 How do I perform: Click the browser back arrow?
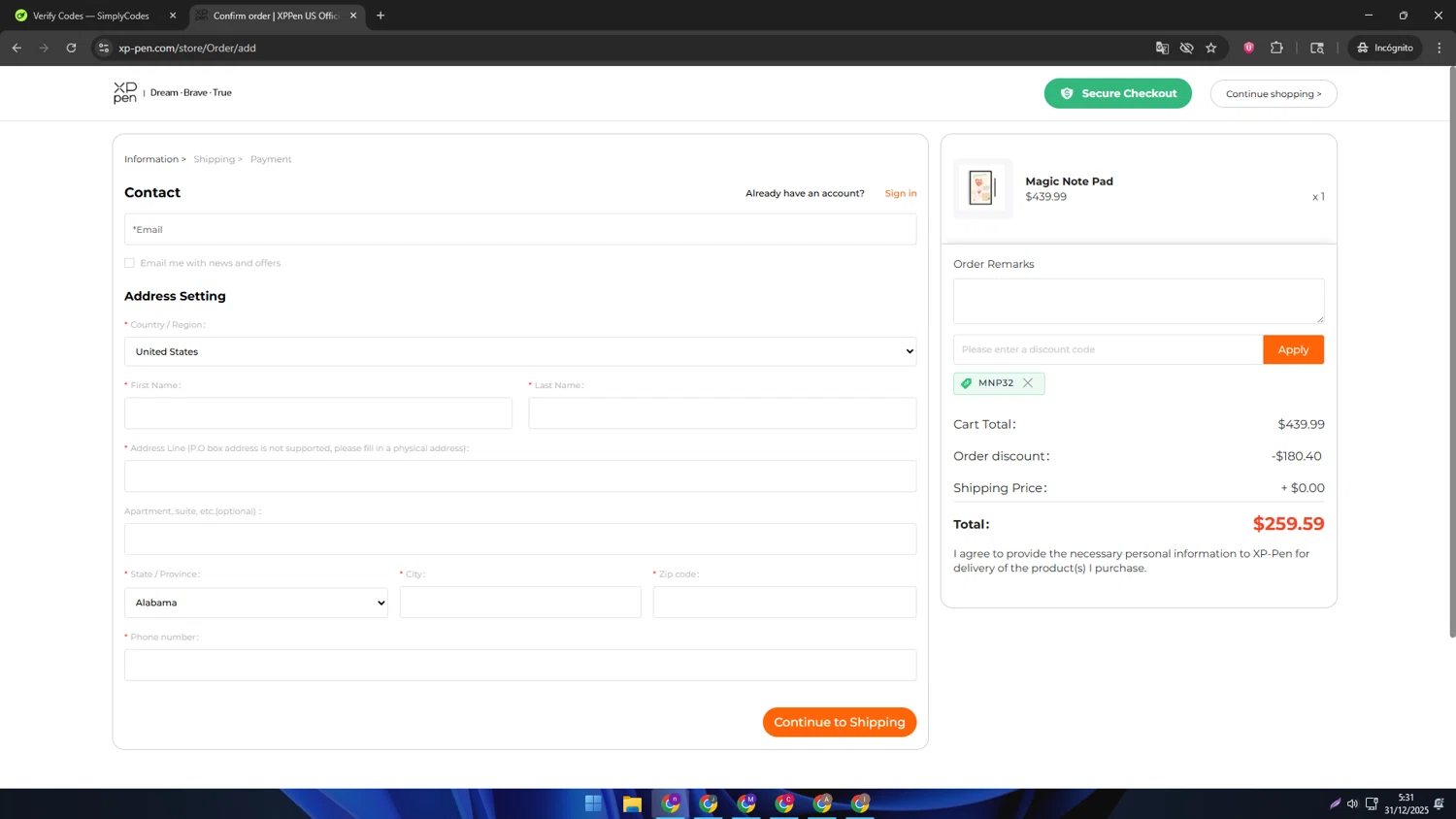click(x=17, y=48)
